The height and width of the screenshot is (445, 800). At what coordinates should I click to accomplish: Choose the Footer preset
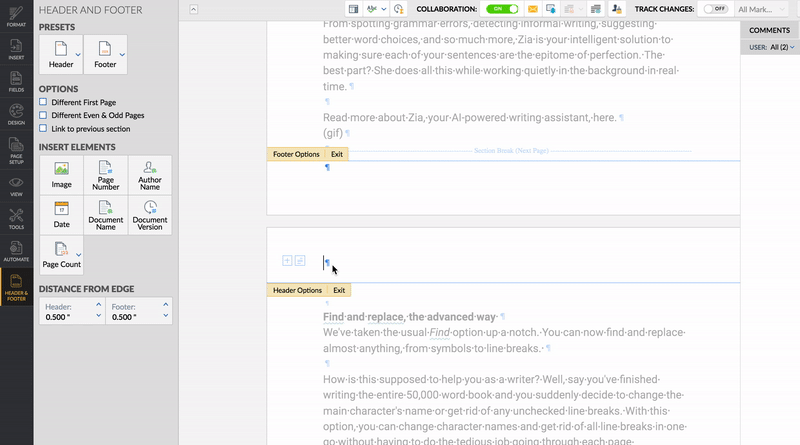[x=105, y=55]
